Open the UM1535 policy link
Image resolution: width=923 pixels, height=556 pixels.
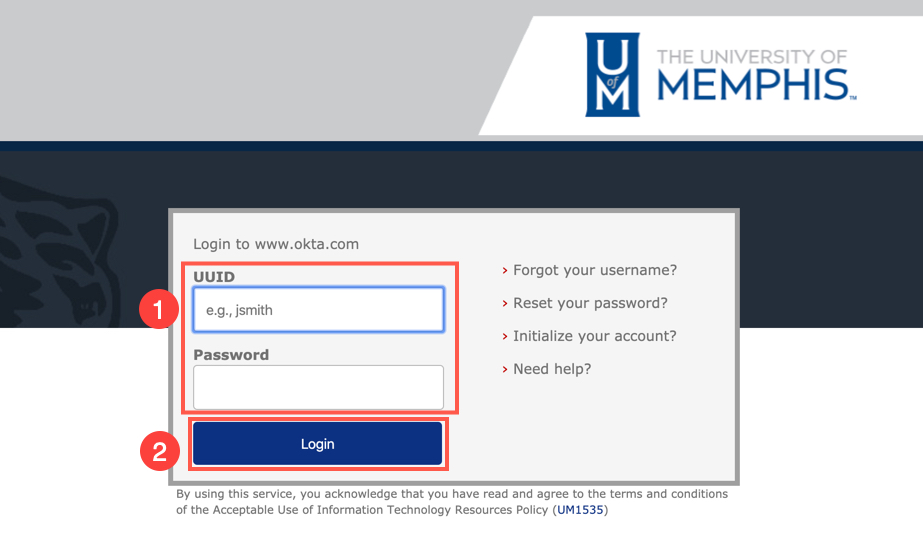580,510
